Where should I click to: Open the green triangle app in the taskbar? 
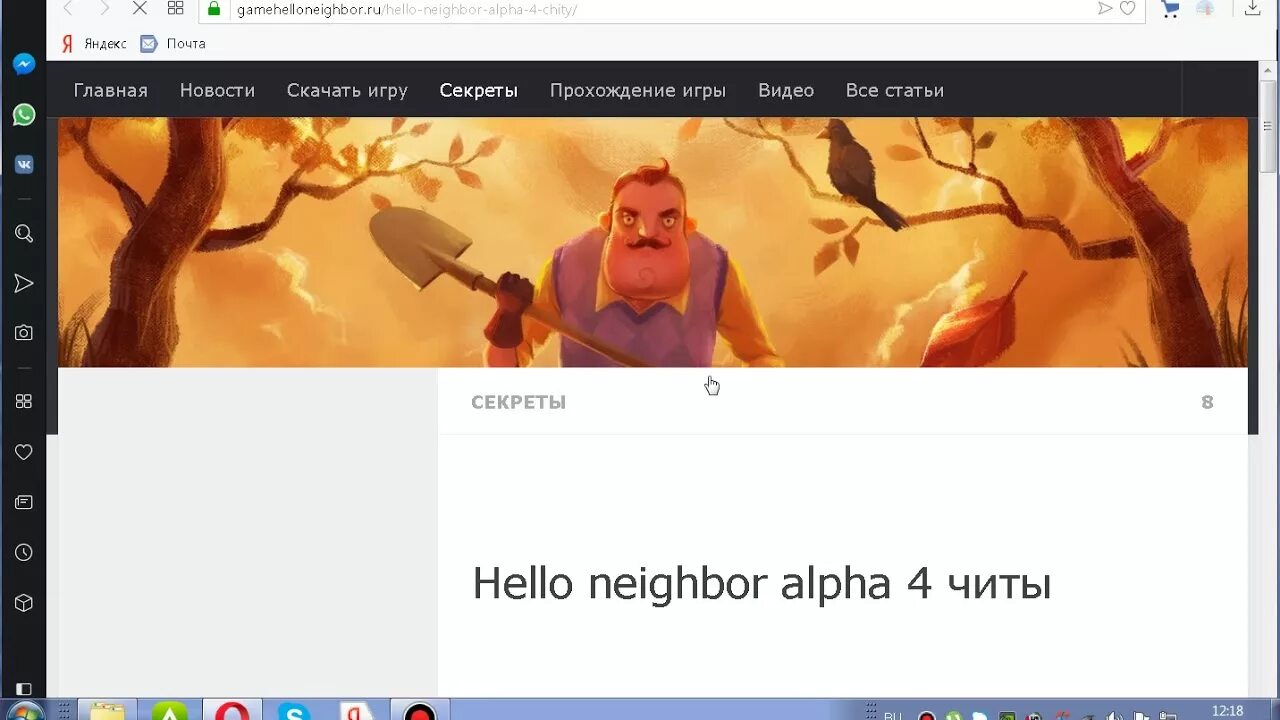[169, 710]
